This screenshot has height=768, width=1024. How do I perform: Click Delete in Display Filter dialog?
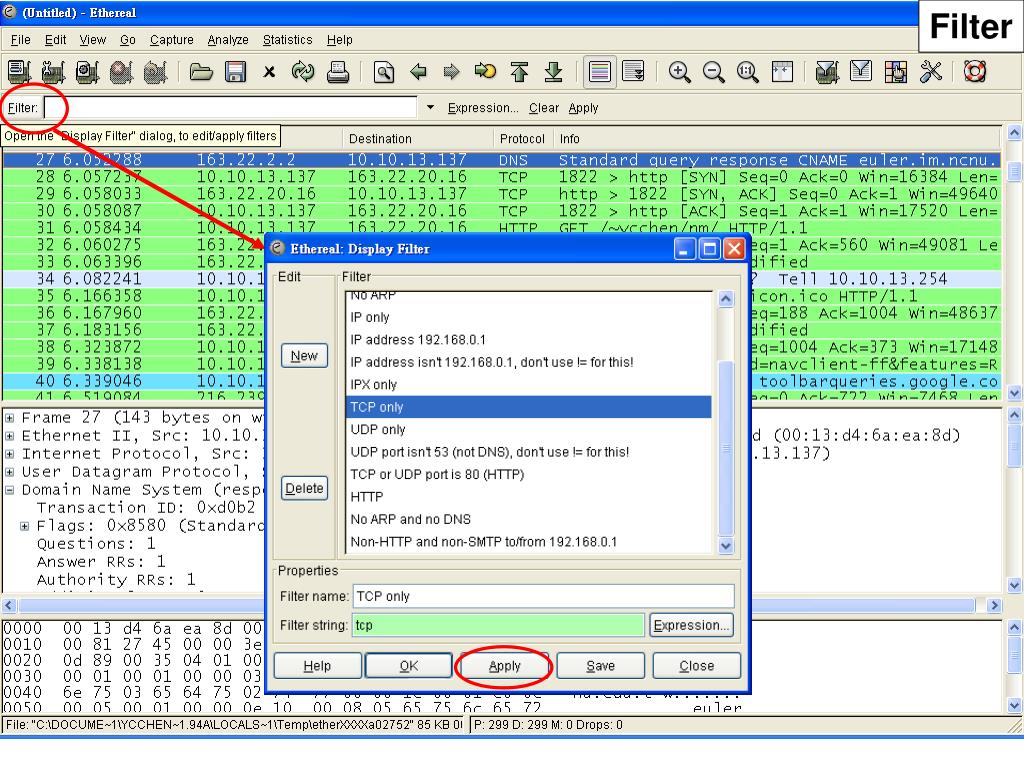coord(304,488)
